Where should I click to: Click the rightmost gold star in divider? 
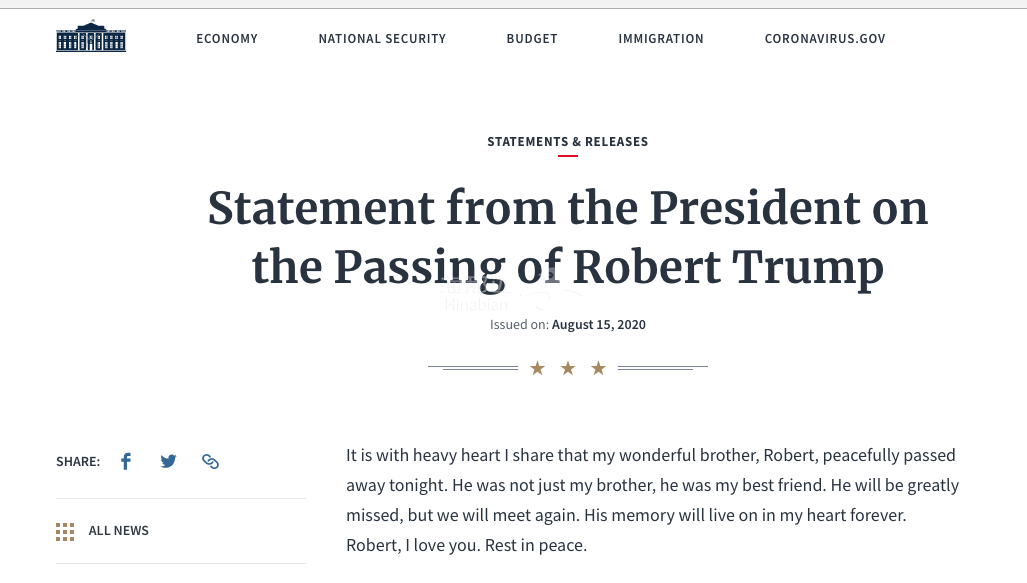pyautogui.click(x=598, y=368)
